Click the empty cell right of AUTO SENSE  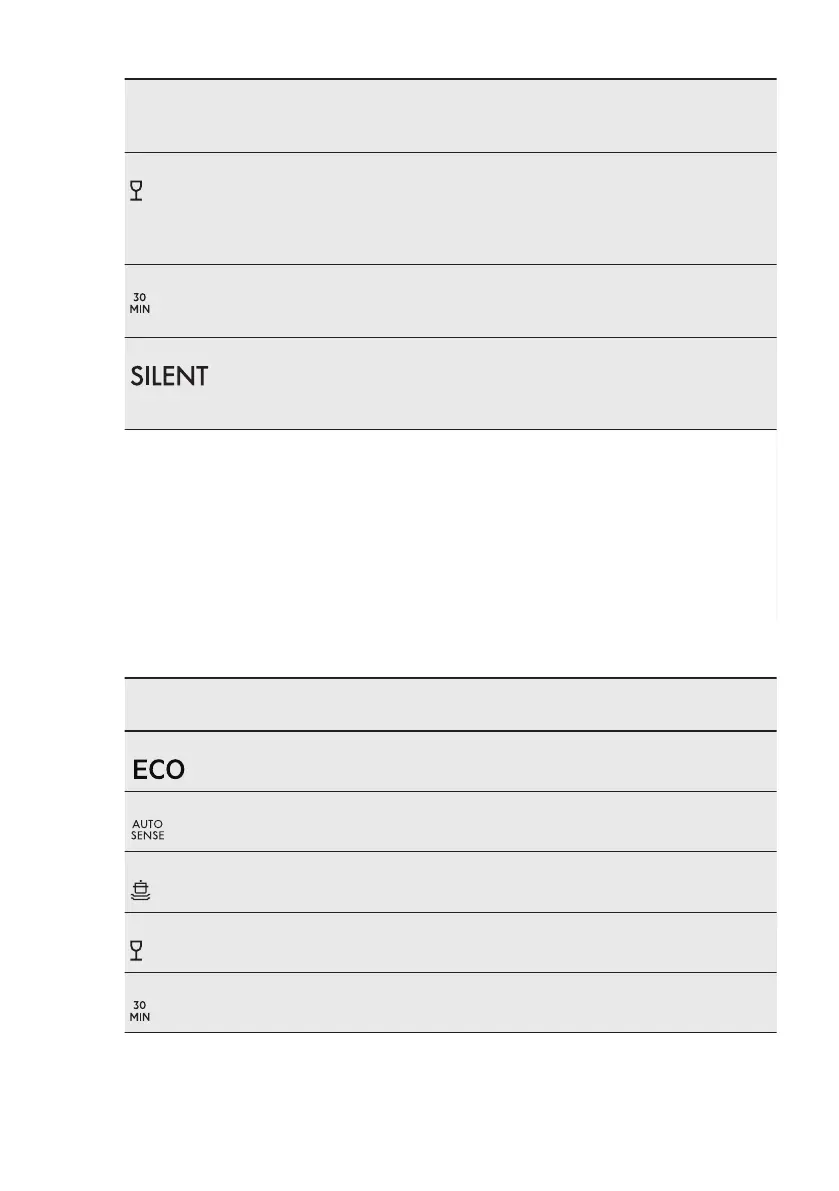pyautogui.click(x=480, y=822)
